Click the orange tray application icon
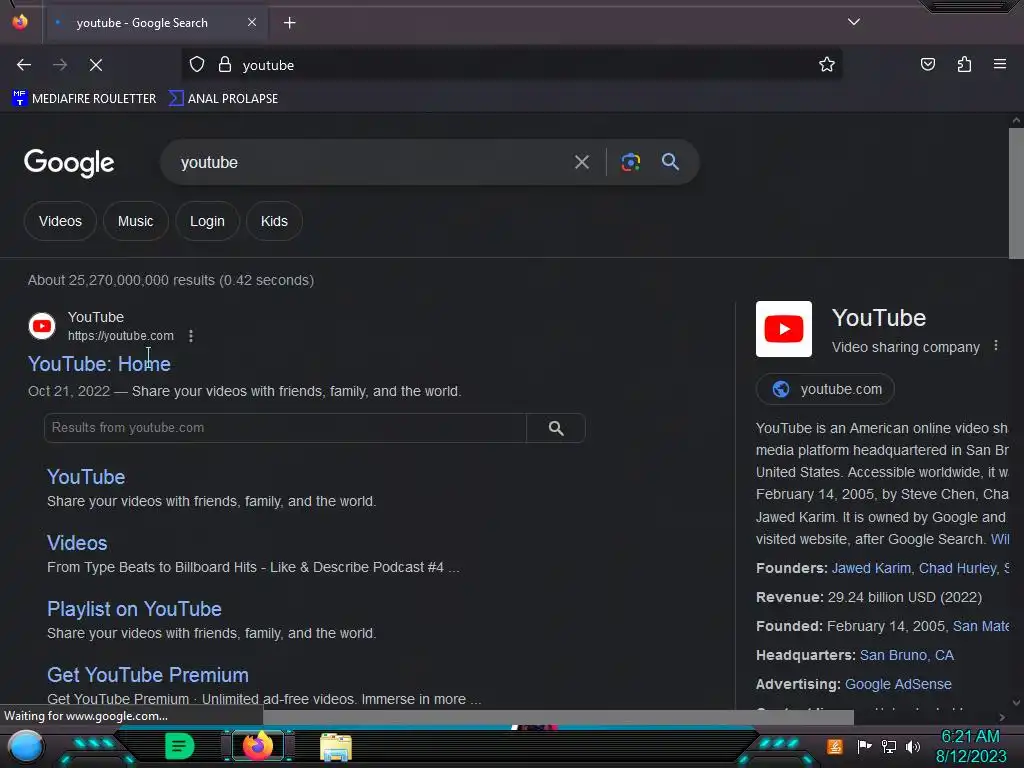1024x768 pixels. (835, 746)
